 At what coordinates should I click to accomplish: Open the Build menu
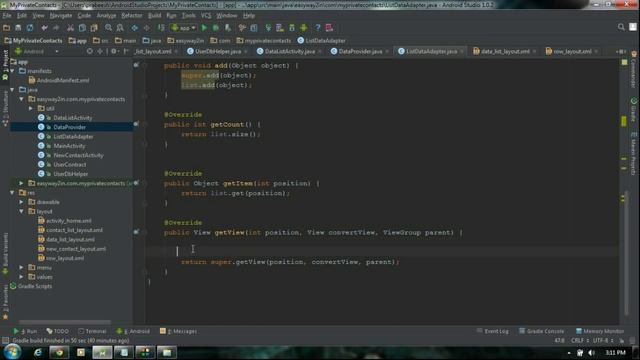tap(154, 16)
